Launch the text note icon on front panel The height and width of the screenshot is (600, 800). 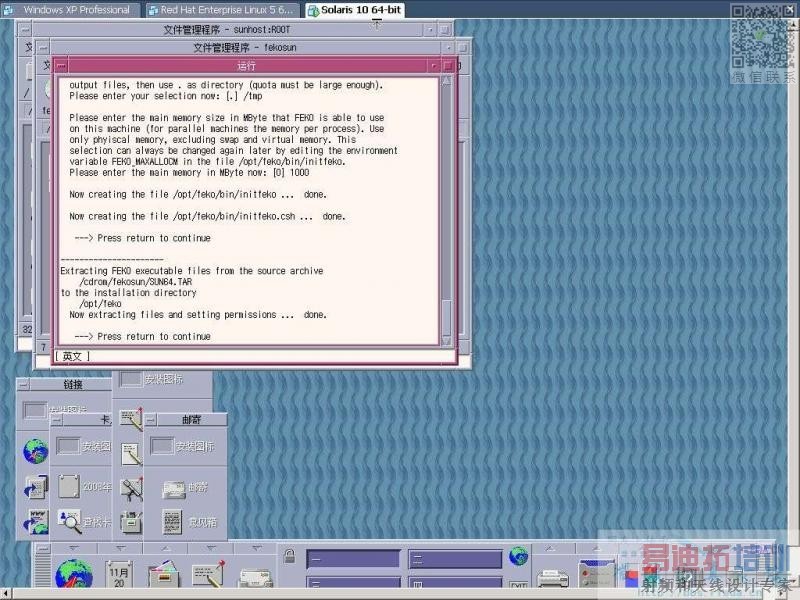(x=208, y=574)
